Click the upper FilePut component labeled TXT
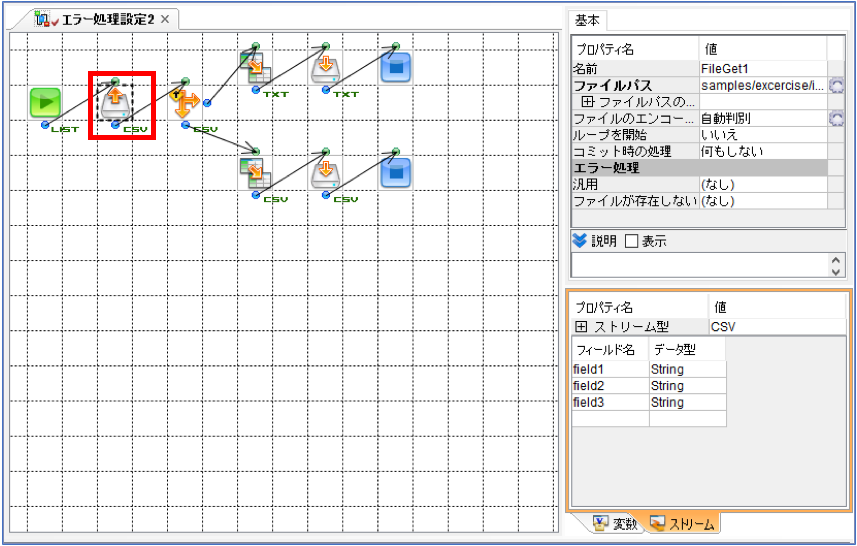Image resolution: width=857 pixels, height=546 pixels. (325, 67)
